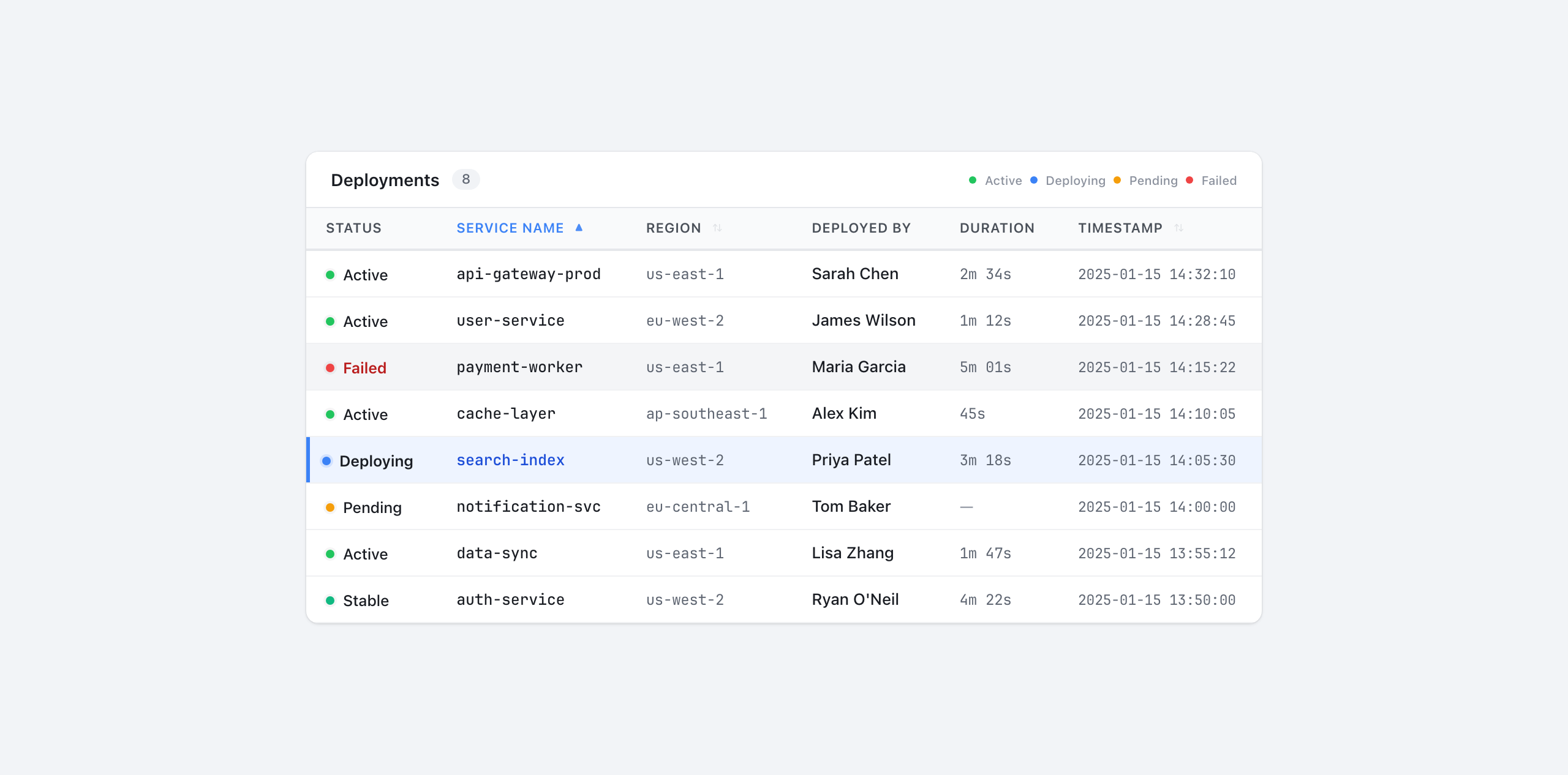Screen dimensions: 1568x775
Task: Sort table by Service Name header
Action: coord(510,228)
